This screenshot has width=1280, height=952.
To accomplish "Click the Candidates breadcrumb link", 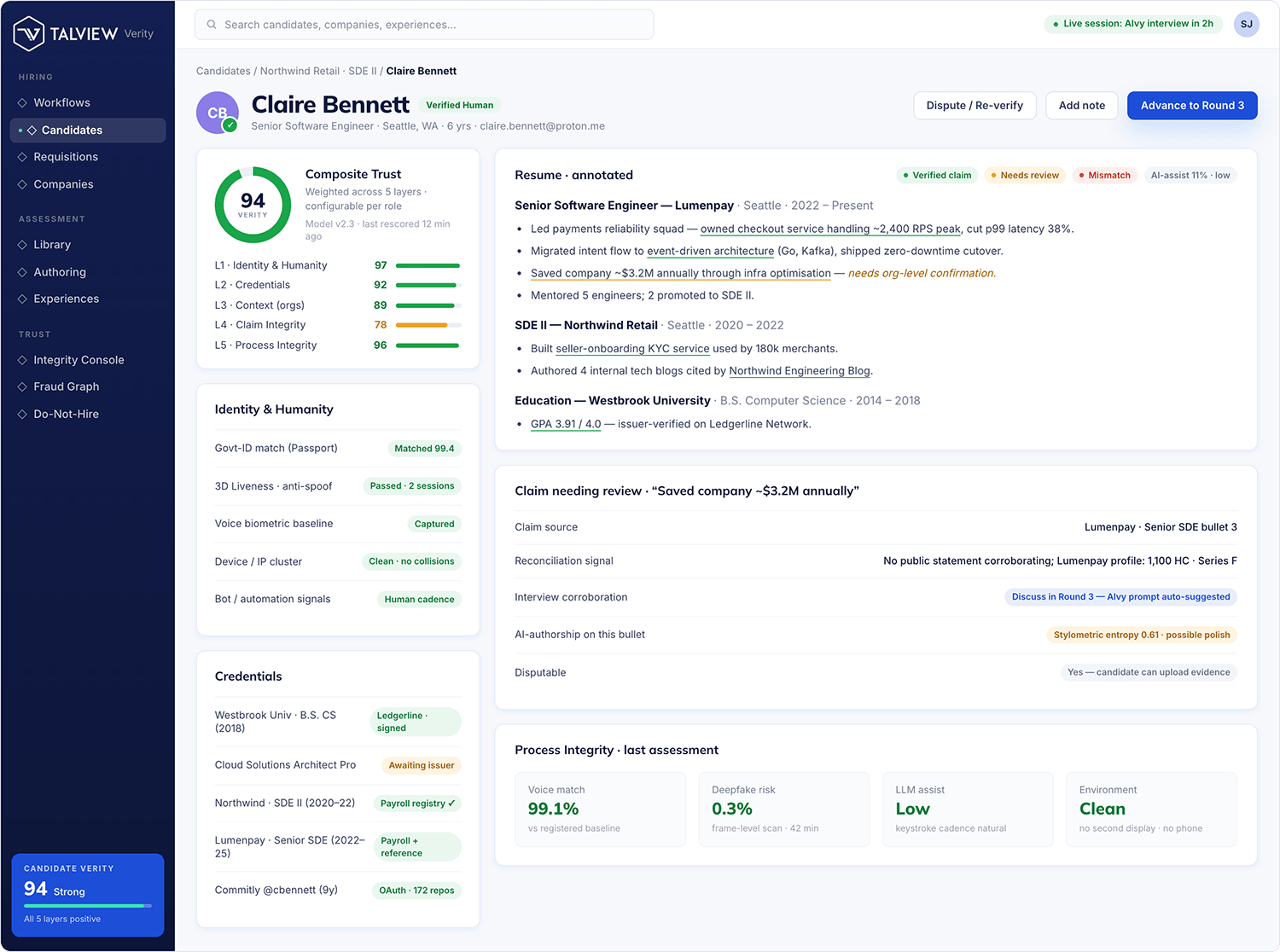I will 224,71.
